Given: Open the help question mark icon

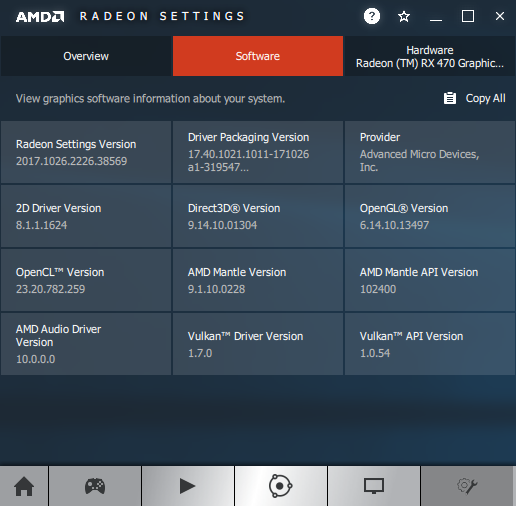Looking at the screenshot, I should [372, 16].
